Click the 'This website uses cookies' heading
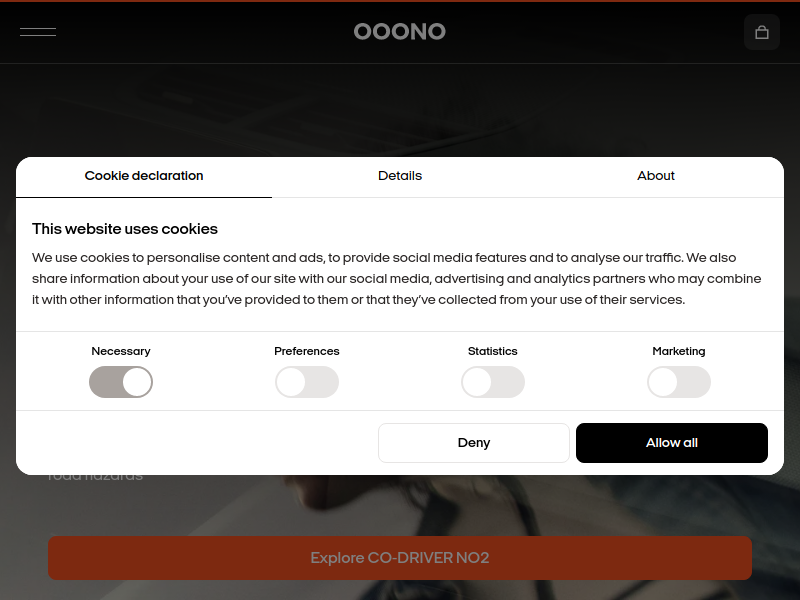800x600 pixels. point(125,229)
